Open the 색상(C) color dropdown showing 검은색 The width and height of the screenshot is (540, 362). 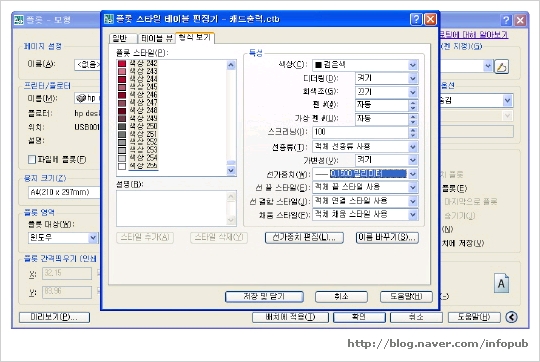413,65
